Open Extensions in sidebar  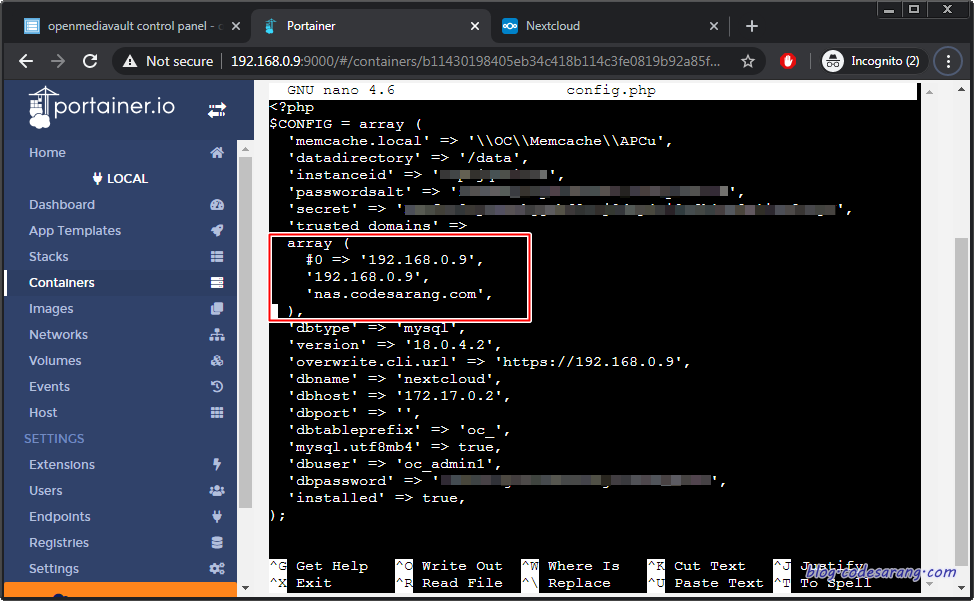[62, 464]
